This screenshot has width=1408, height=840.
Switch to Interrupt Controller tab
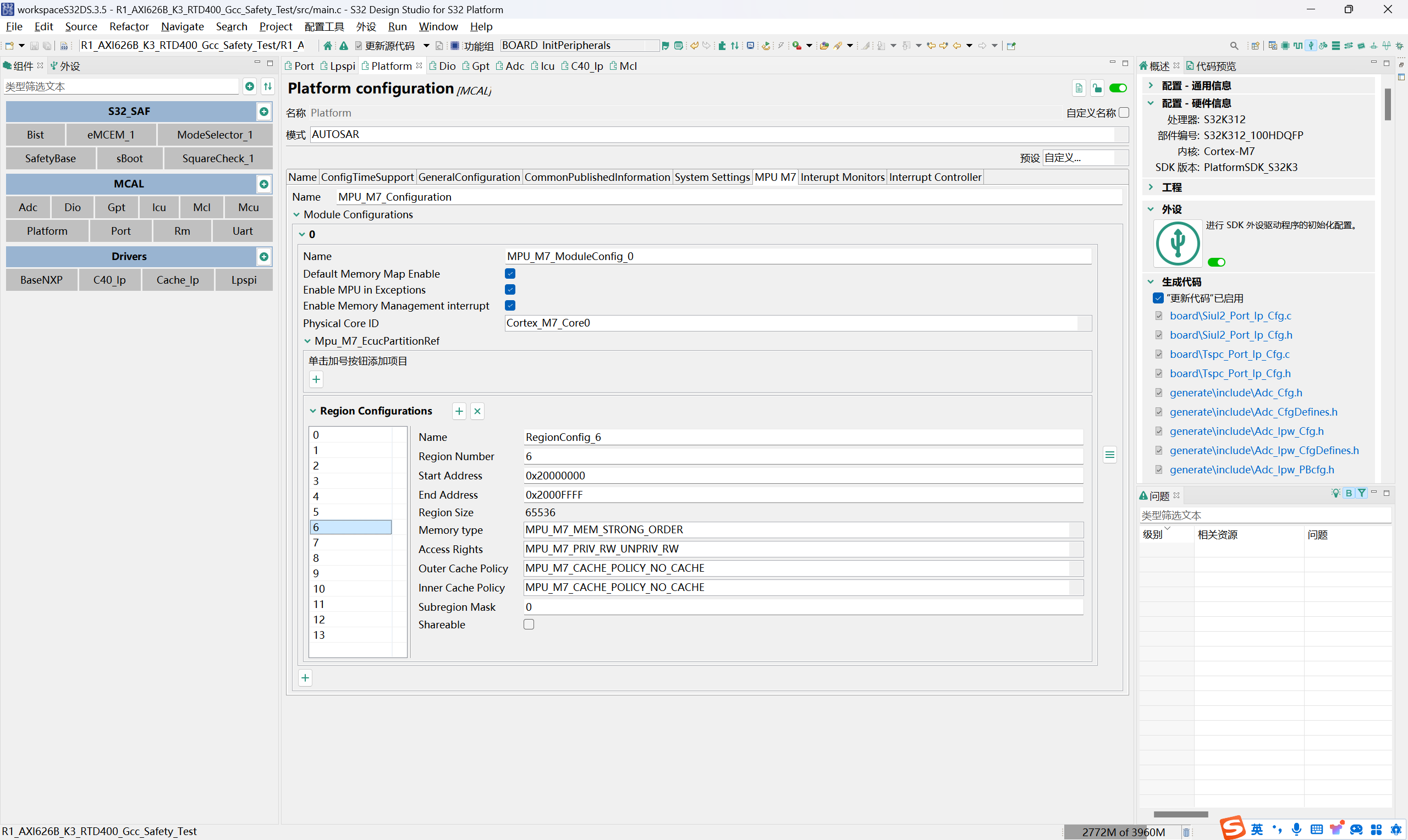[x=934, y=177]
